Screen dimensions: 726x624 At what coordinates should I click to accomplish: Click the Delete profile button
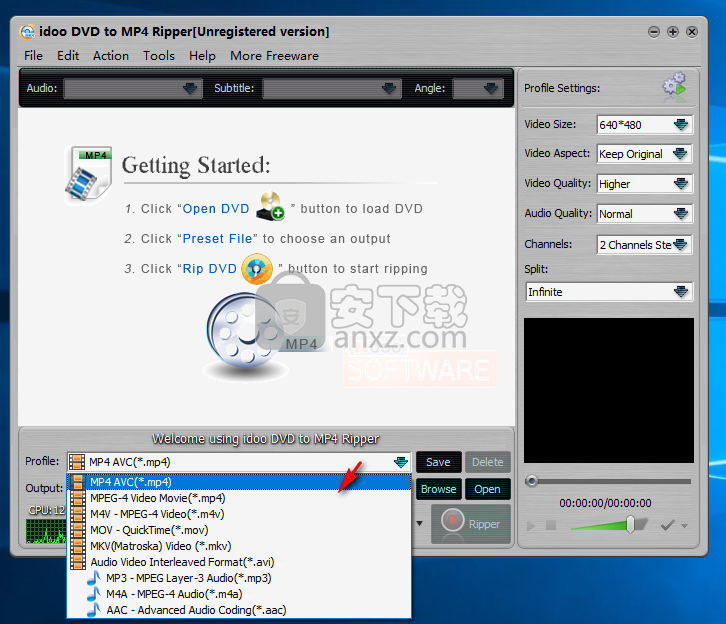point(488,462)
